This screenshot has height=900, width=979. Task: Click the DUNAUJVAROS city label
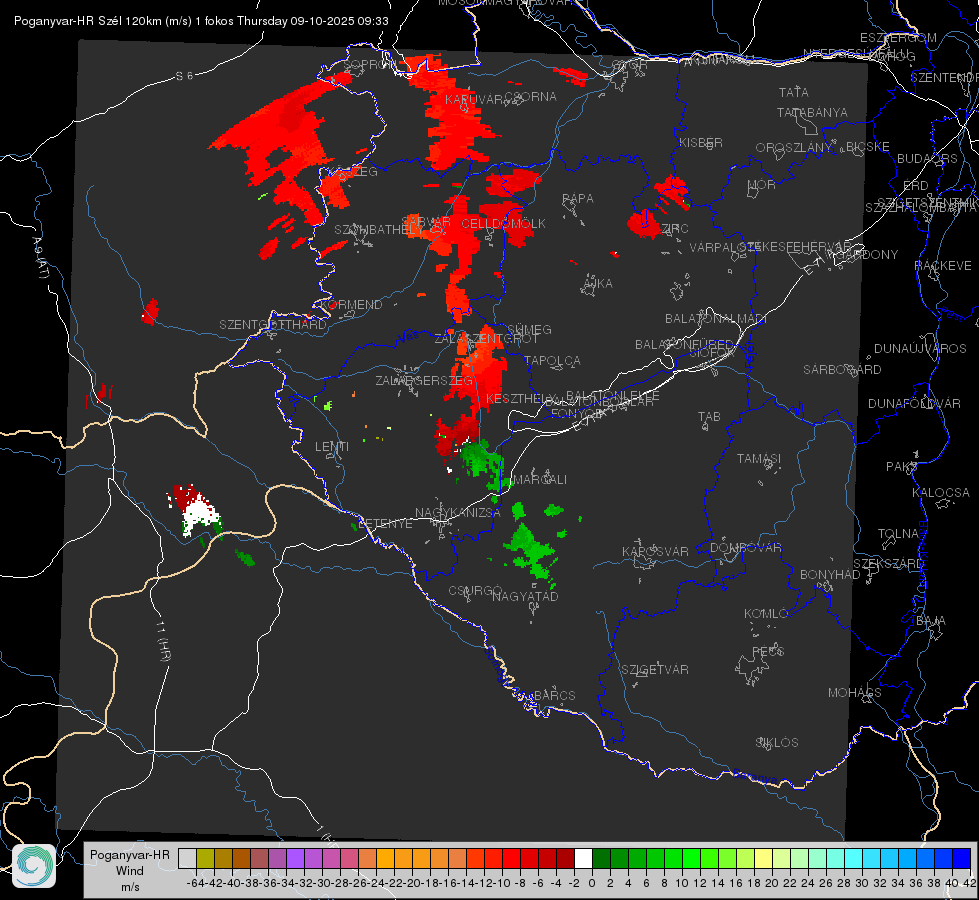[x=920, y=349]
